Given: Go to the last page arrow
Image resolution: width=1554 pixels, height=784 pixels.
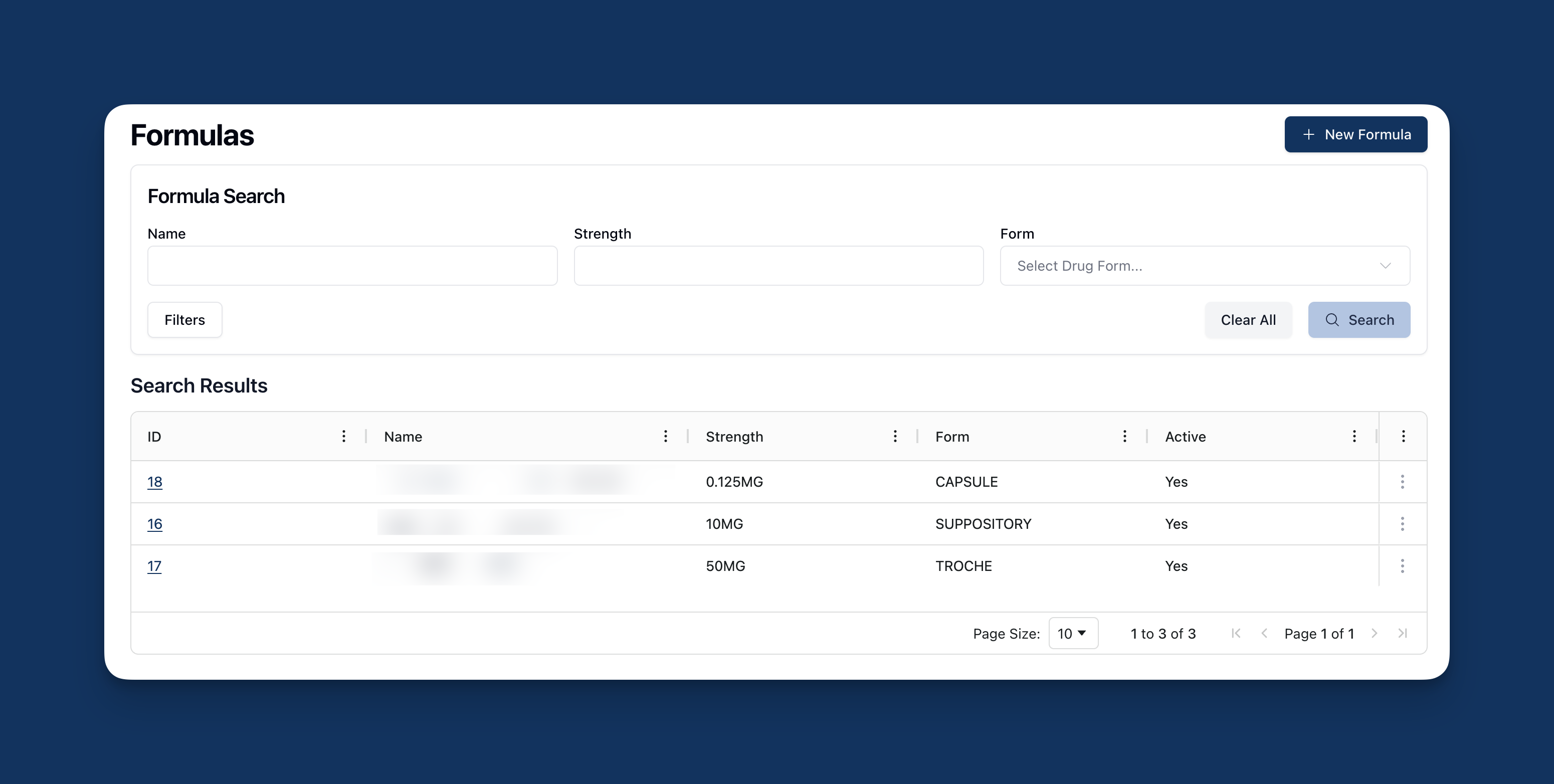Looking at the screenshot, I should point(1403,633).
